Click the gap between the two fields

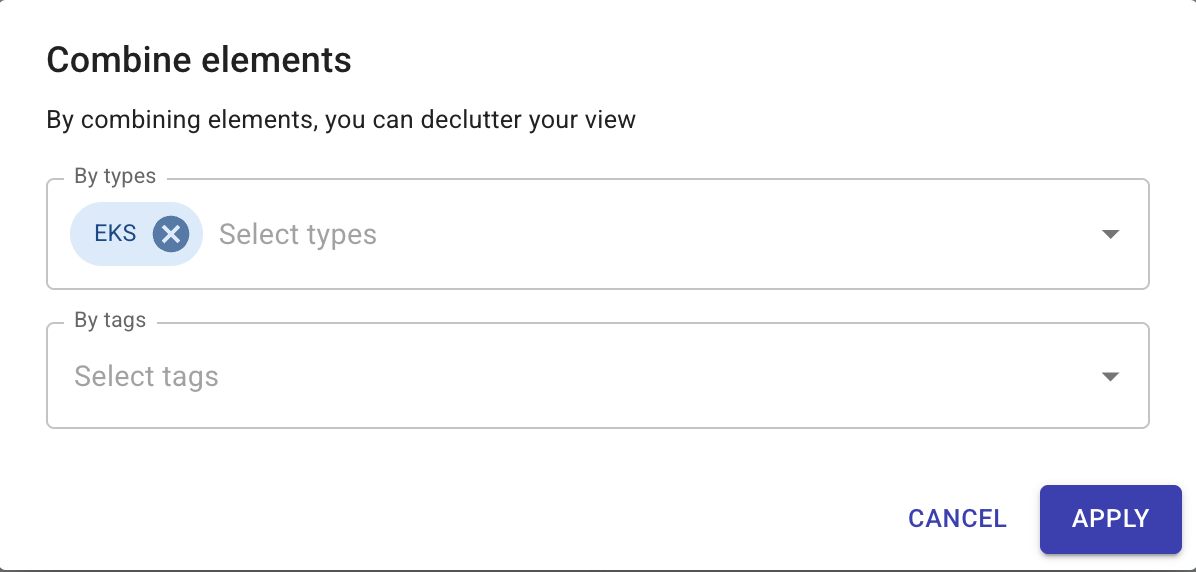click(598, 306)
